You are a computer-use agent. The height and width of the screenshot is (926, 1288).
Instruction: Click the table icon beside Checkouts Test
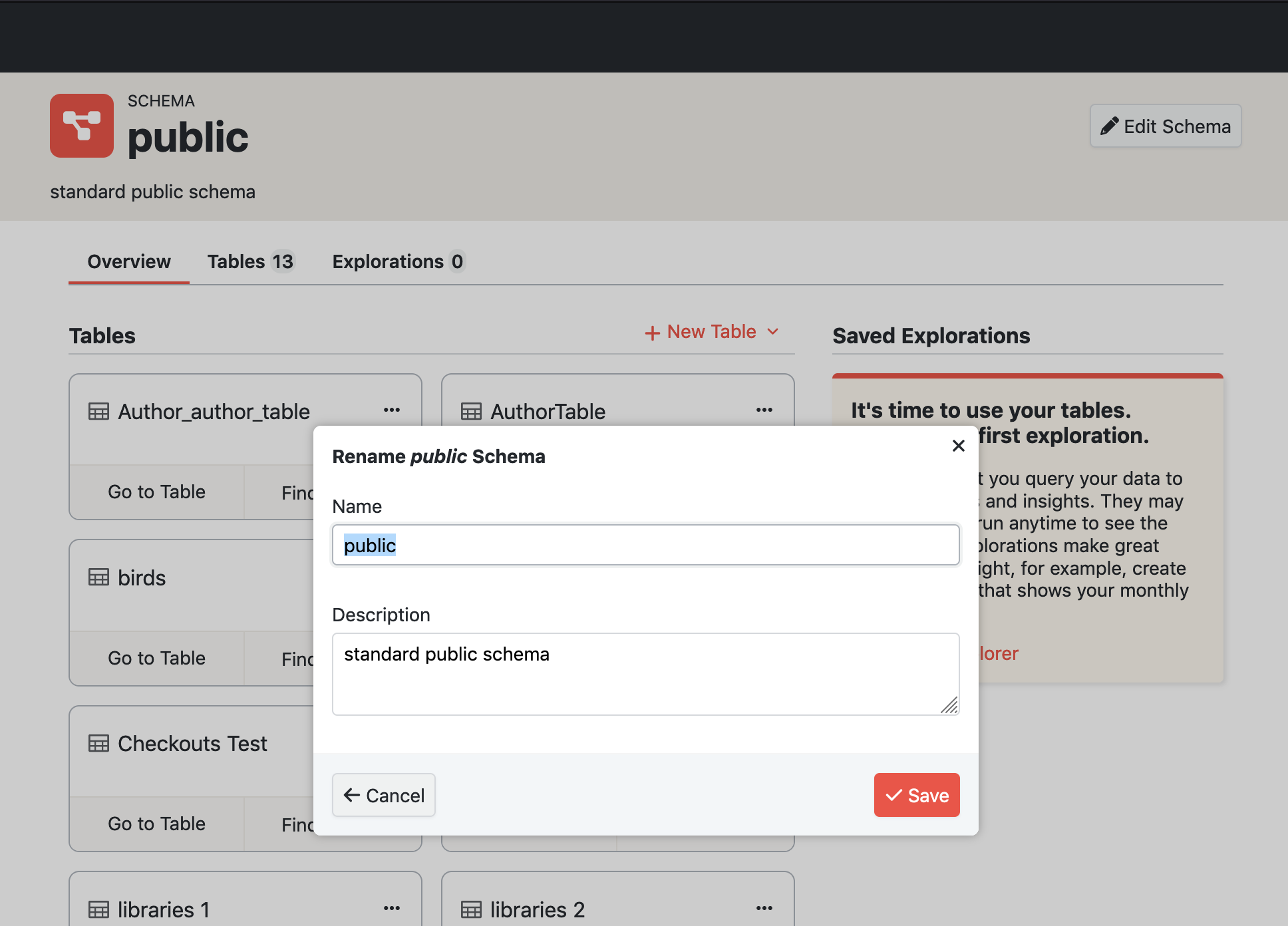(x=98, y=743)
